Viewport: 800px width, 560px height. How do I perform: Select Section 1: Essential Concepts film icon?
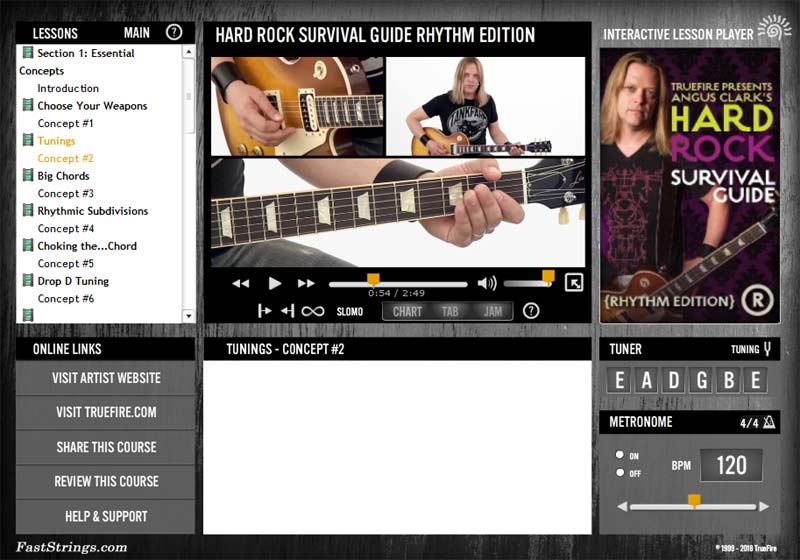point(28,53)
